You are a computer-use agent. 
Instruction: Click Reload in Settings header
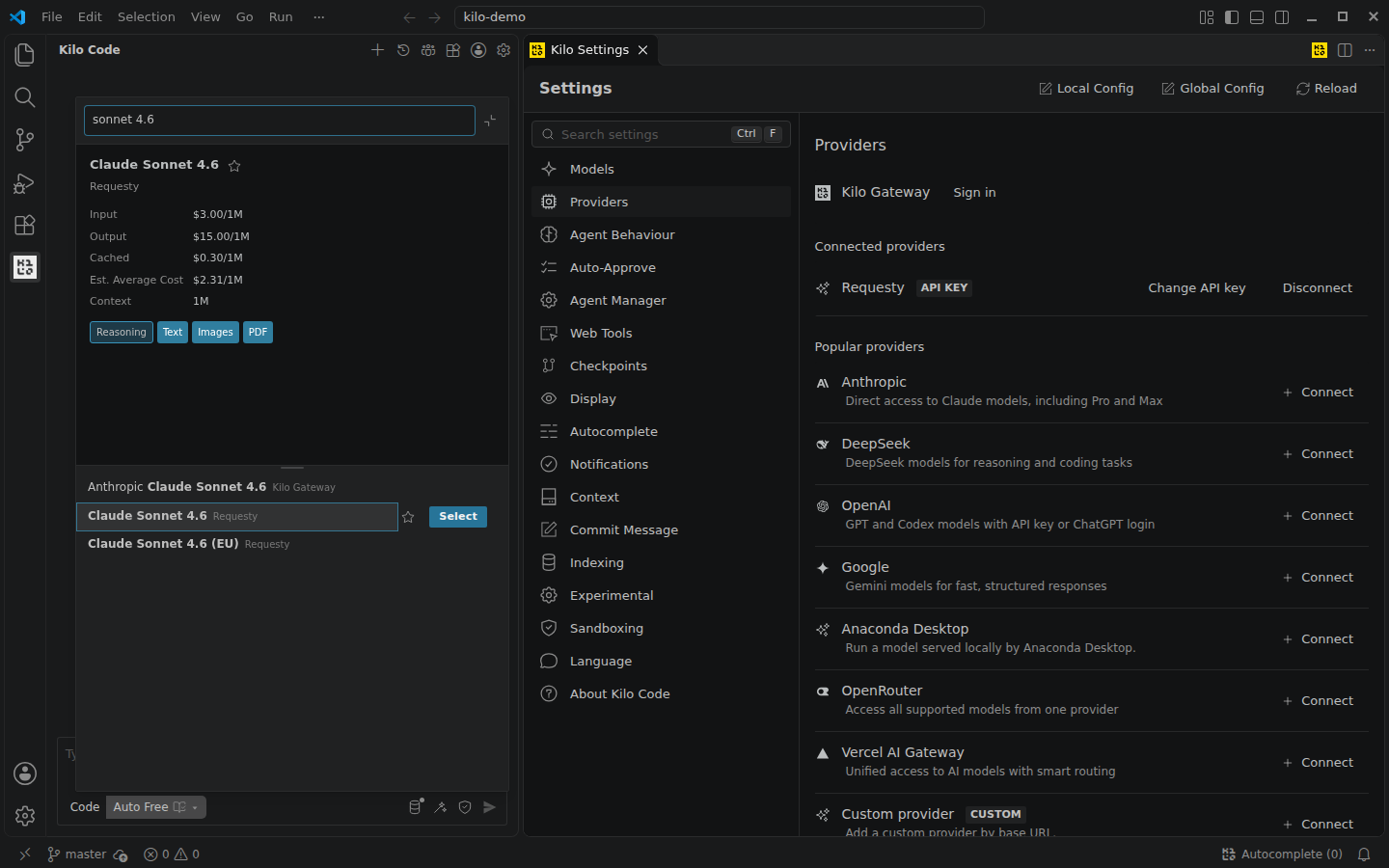click(1326, 89)
